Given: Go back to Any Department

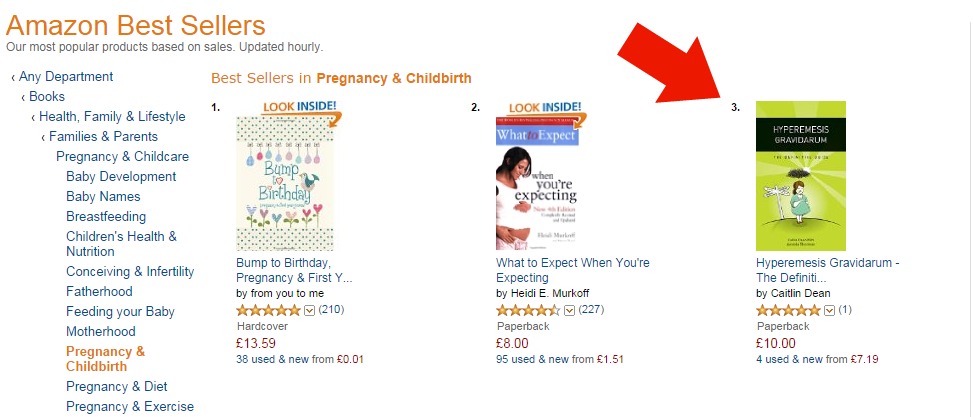Looking at the screenshot, I should point(66,77).
